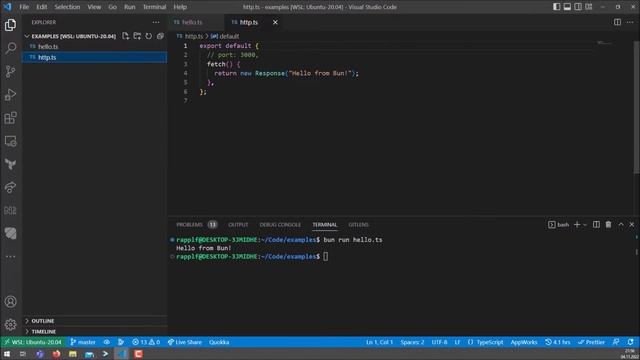Switch to the GitLens panel tab

click(x=358, y=224)
